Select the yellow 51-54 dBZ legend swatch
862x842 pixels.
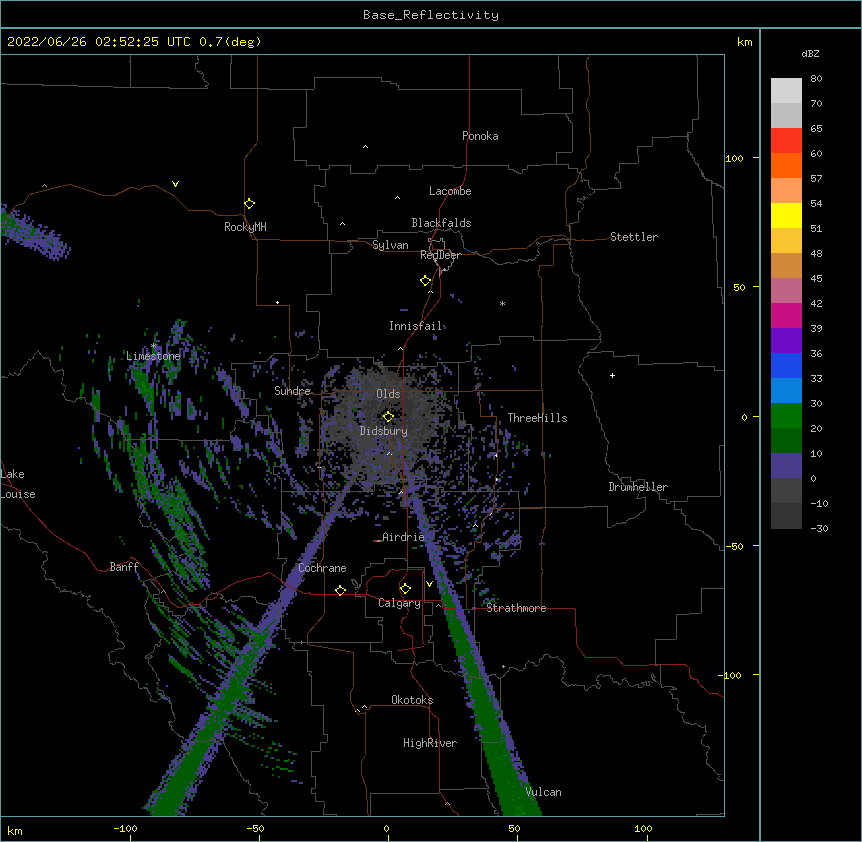click(786, 216)
